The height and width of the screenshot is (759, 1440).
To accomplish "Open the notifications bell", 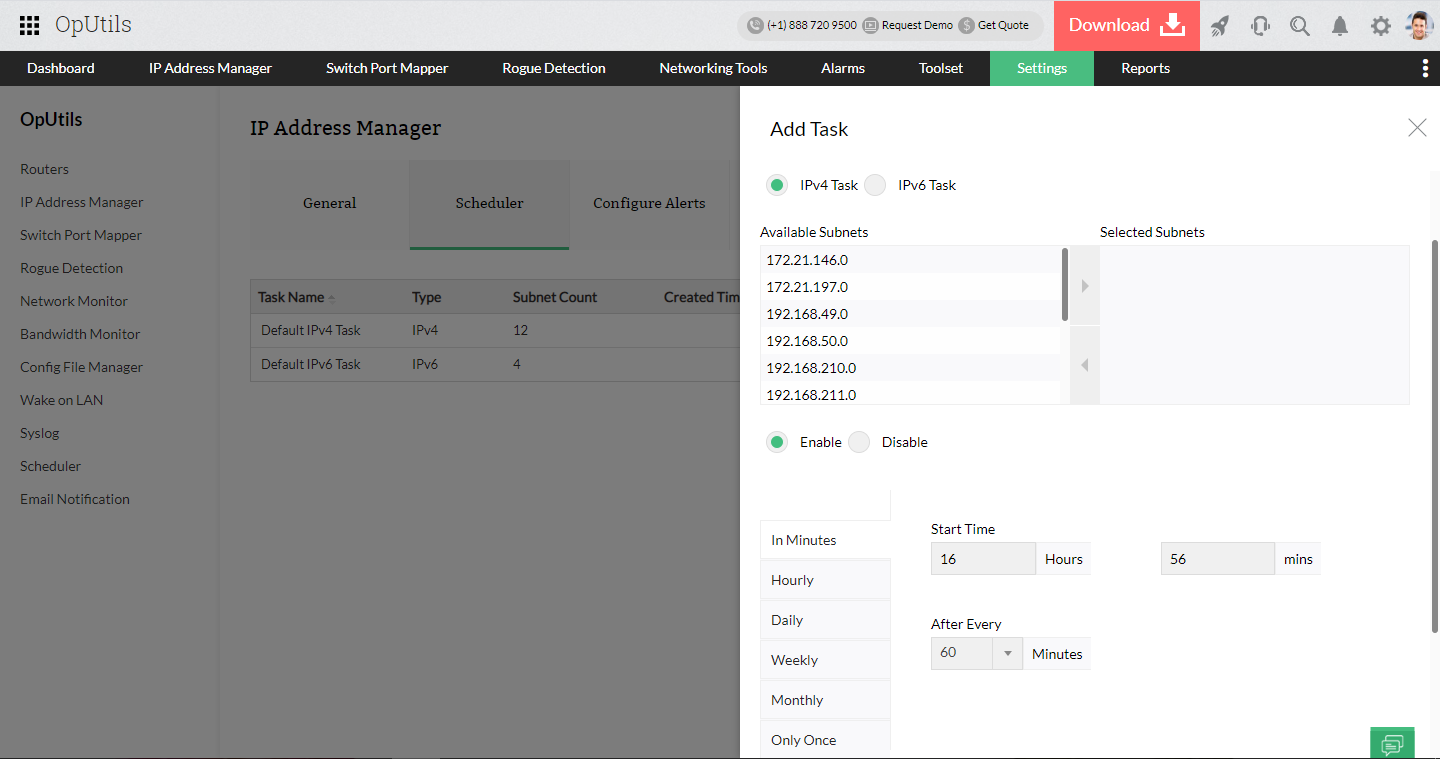I will 1340,26.
